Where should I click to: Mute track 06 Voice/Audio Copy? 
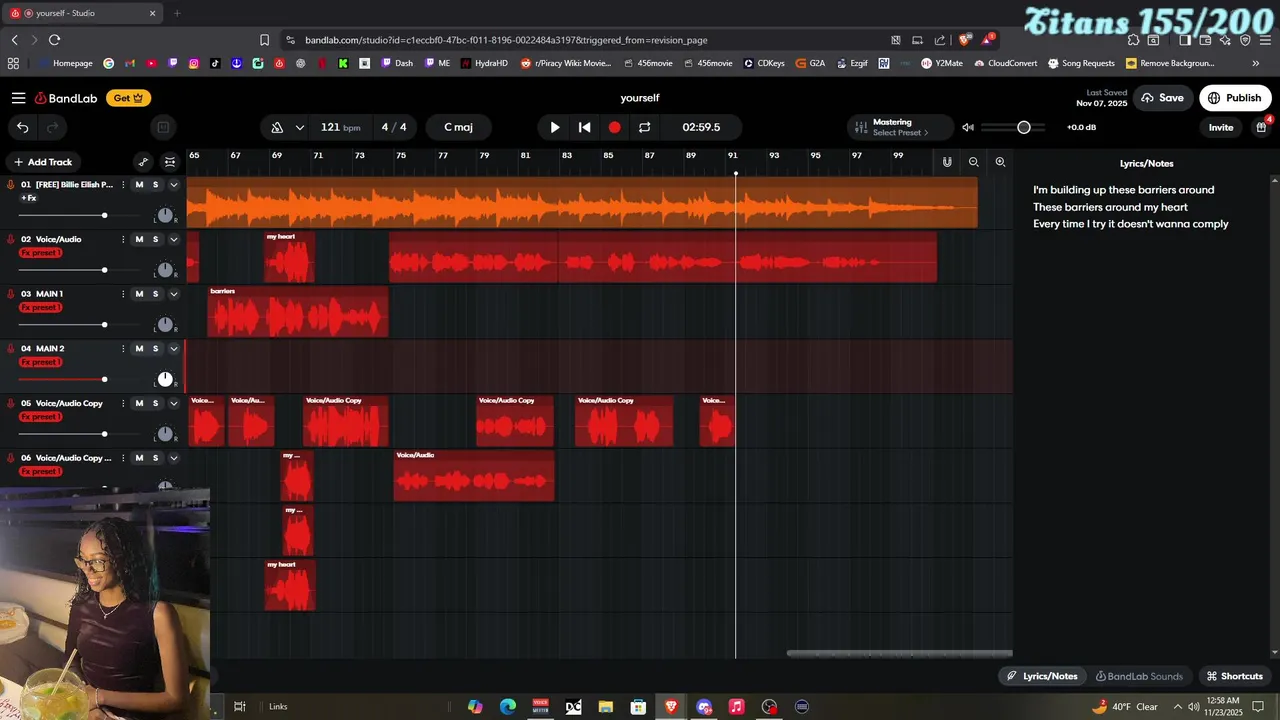pyautogui.click(x=139, y=458)
